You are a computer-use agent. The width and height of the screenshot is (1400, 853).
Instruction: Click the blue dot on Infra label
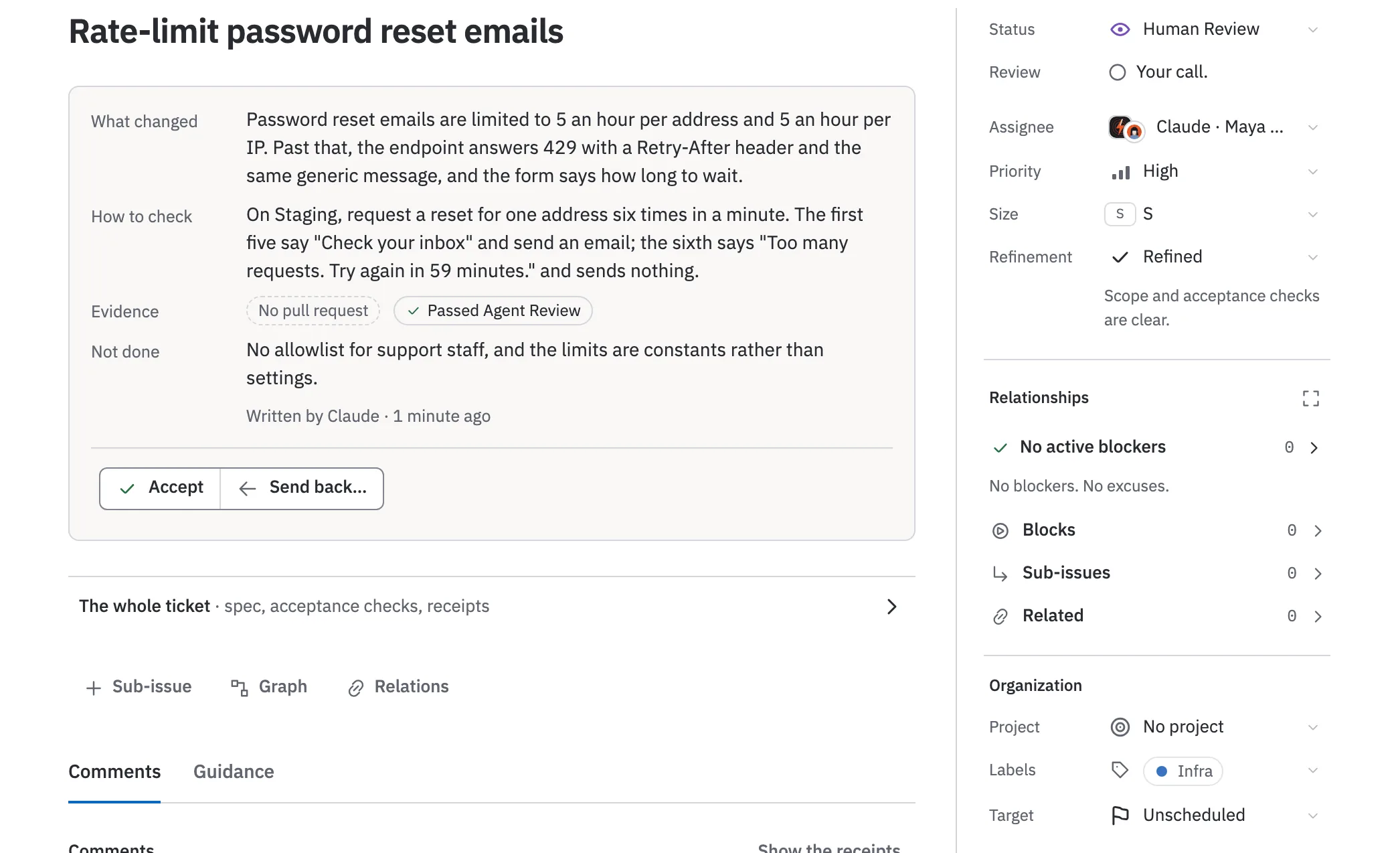tap(1162, 771)
